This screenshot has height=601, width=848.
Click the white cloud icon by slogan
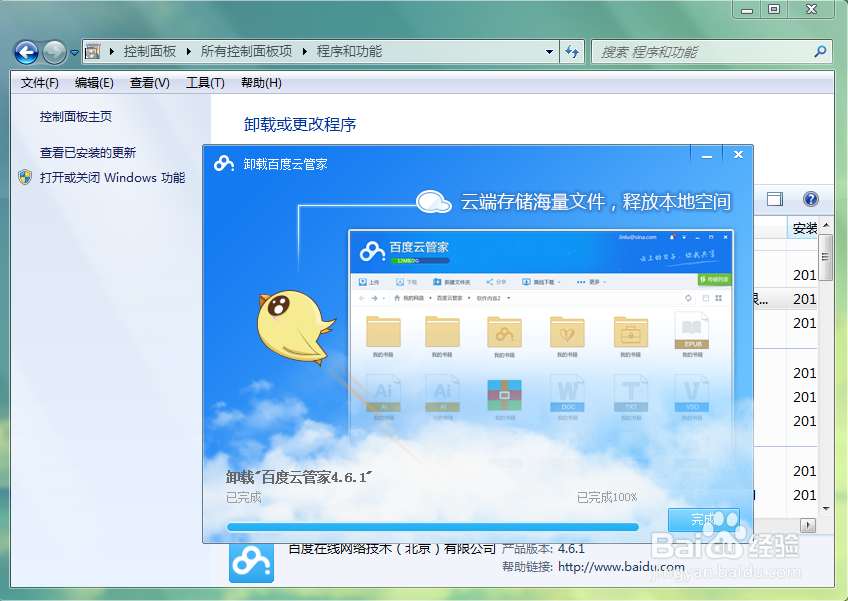(x=434, y=201)
